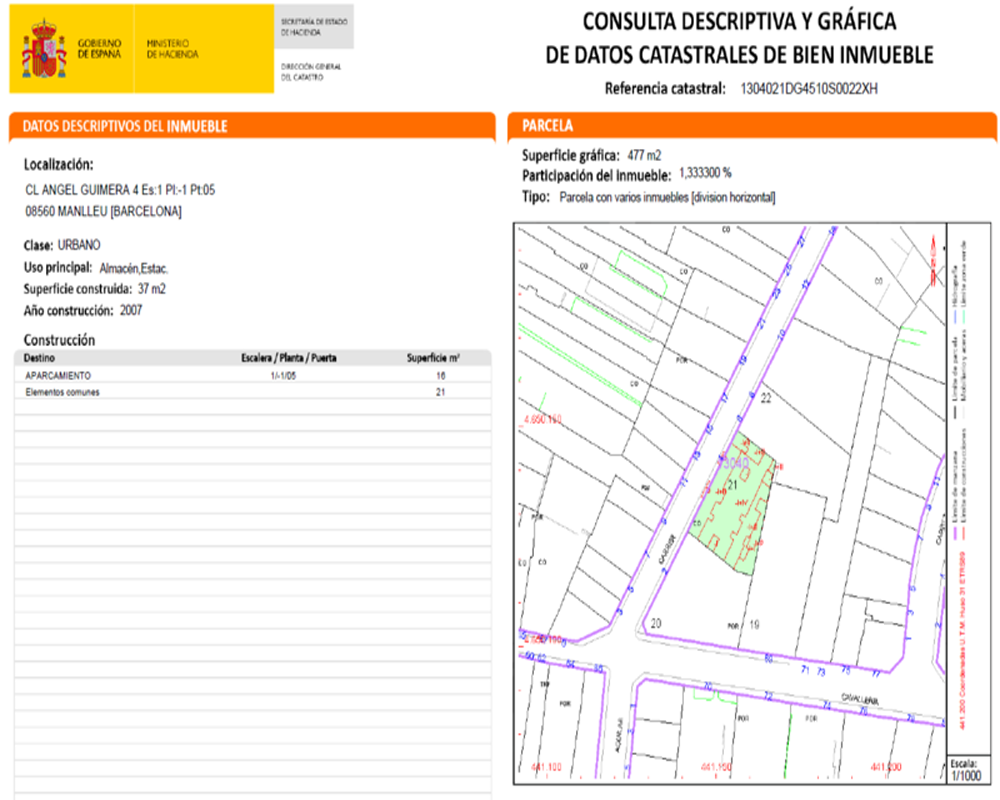
Task: Select cadastral reference 1304021DG4510S0022XH
Action: [x=809, y=89]
